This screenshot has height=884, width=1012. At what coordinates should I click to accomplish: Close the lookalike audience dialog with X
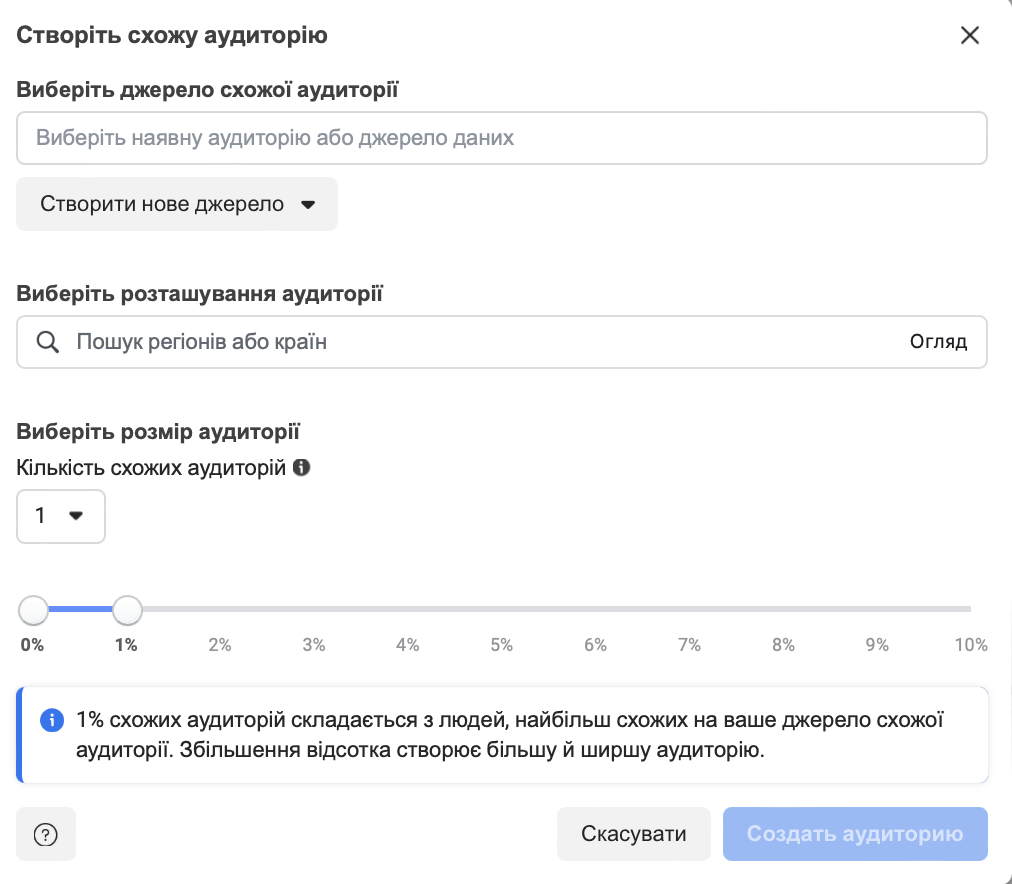pos(969,35)
